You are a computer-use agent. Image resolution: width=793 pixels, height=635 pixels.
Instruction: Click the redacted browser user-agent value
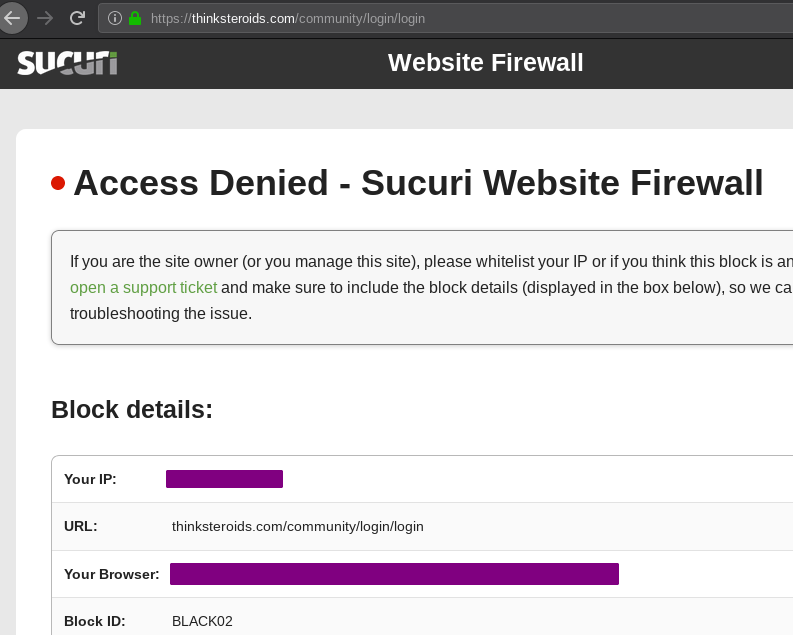pyautogui.click(x=394, y=574)
